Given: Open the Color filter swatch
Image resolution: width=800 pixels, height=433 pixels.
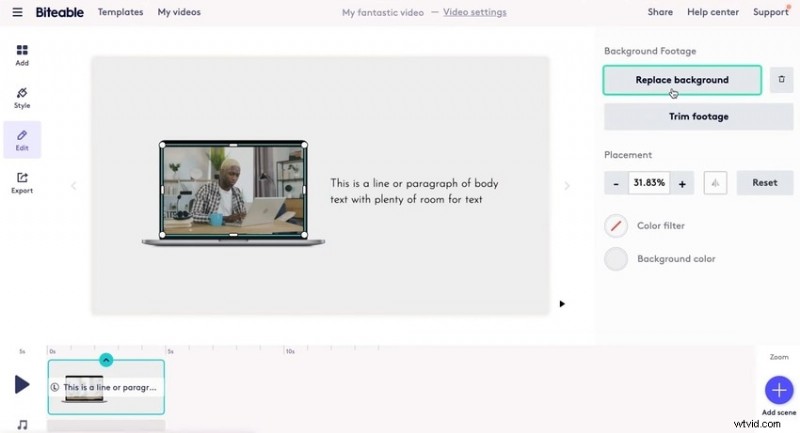Looking at the screenshot, I should point(616,225).
